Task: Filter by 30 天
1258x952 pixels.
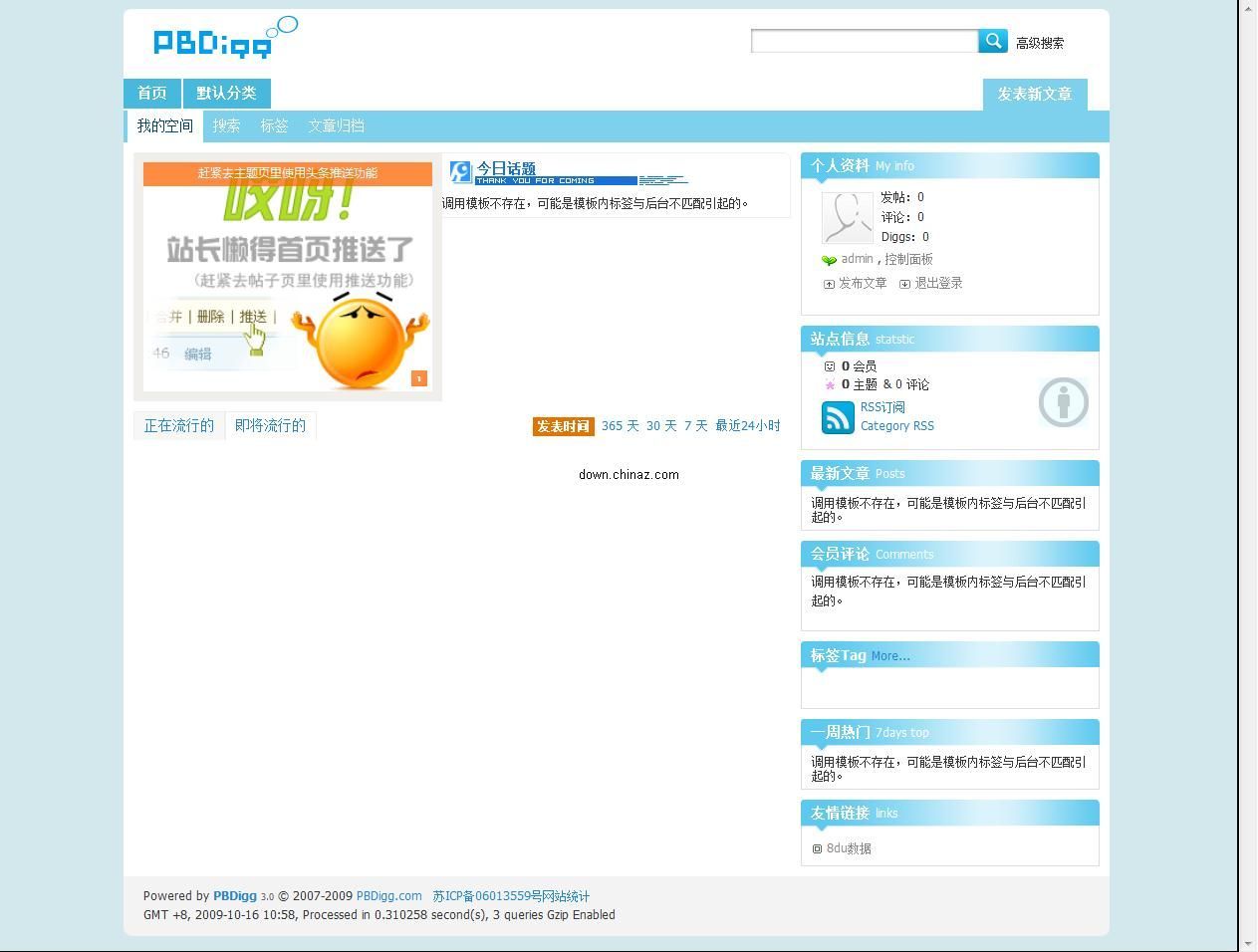Action: pyautogui.click(x=661, y=426)
